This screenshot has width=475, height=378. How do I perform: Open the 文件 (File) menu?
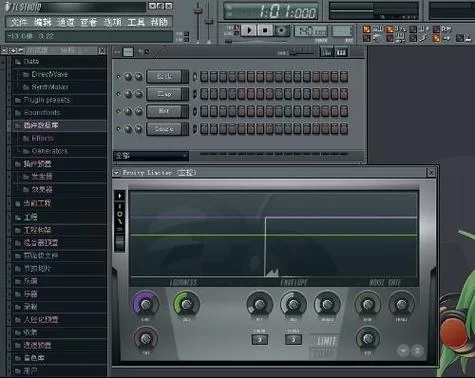pos(19,22)
